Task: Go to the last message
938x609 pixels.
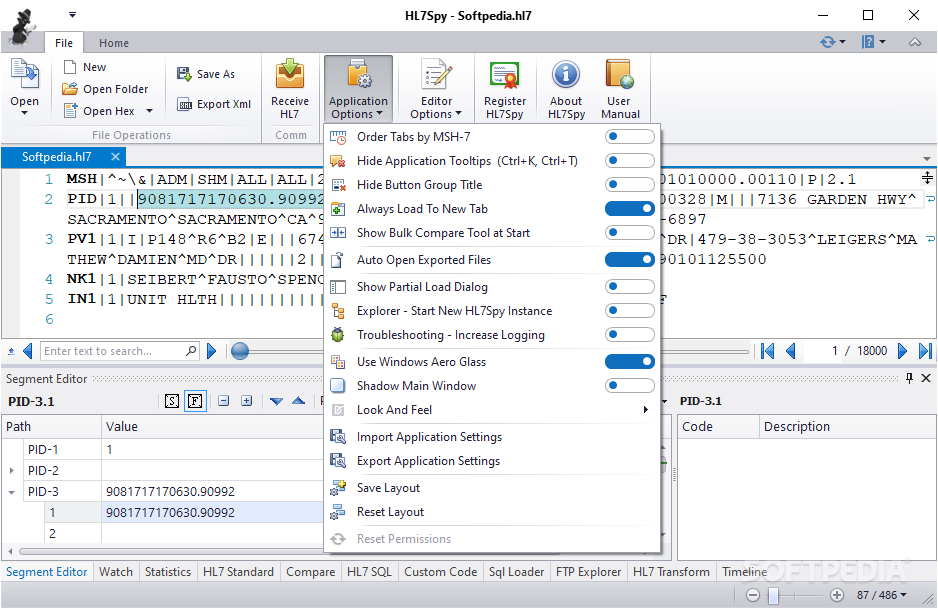Action: click(x=925, y=351)
